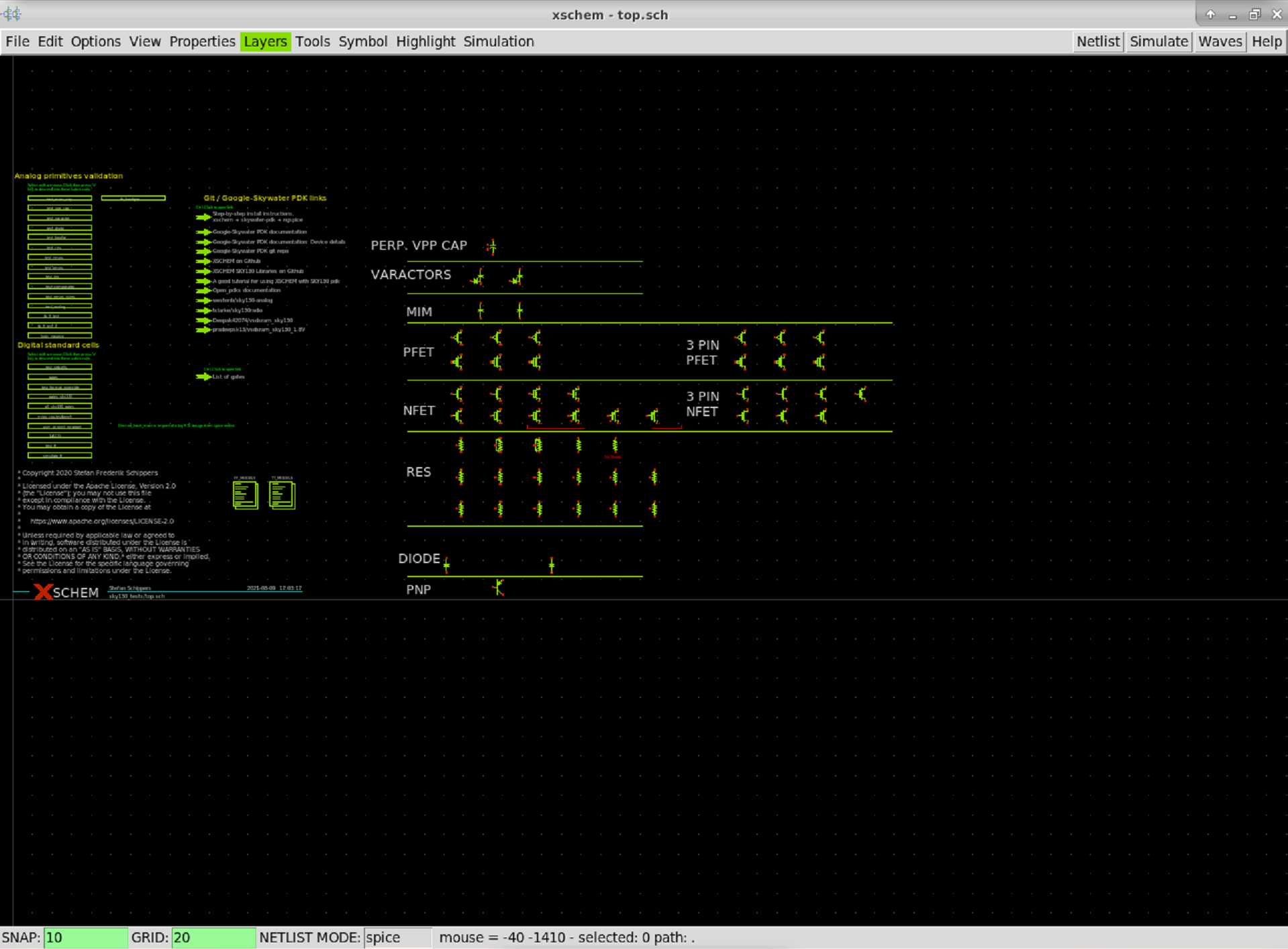Viewport: 1288px width, 949px height.
Task: Click the mouse coordinates status text
Action: coord(567,938)
